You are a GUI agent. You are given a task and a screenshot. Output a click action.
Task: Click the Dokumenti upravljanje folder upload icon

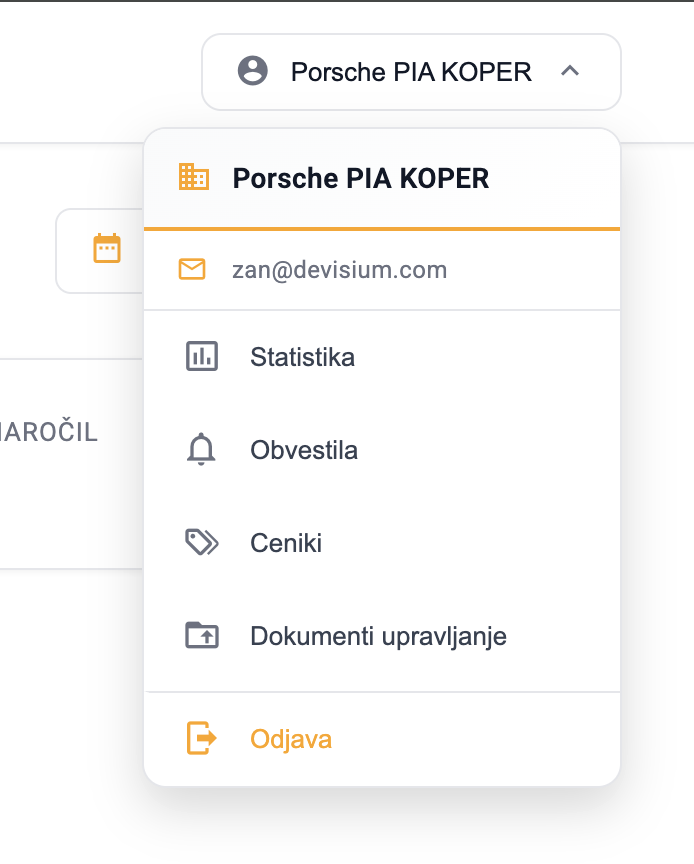202,635
